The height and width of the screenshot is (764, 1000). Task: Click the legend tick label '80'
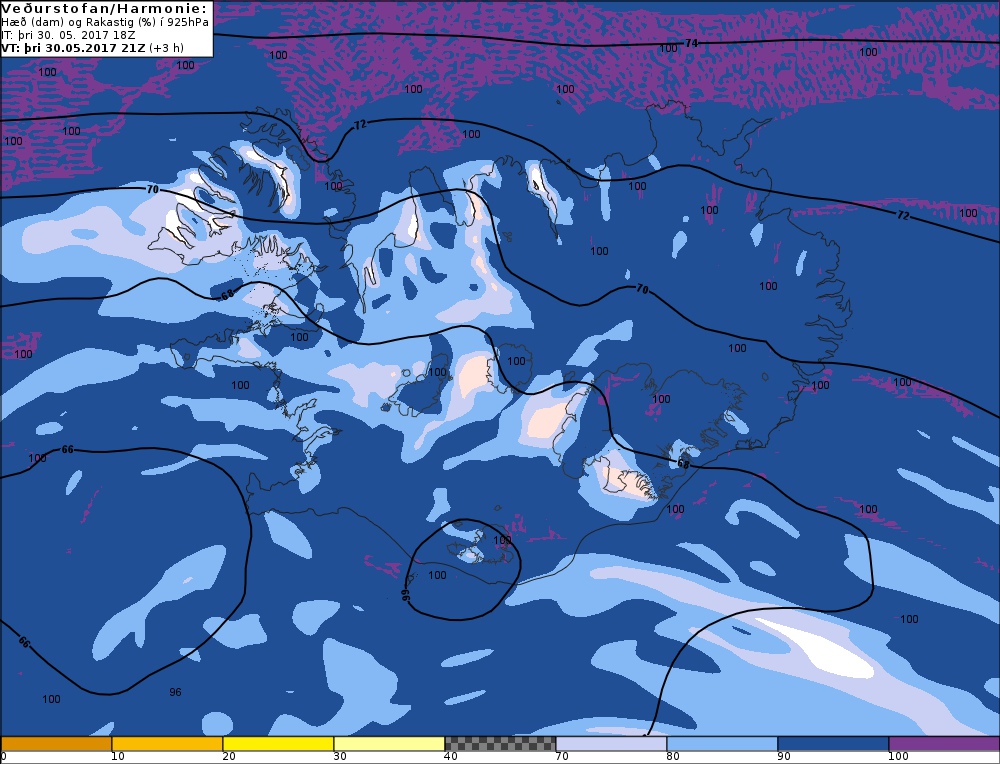click(673, 757)
